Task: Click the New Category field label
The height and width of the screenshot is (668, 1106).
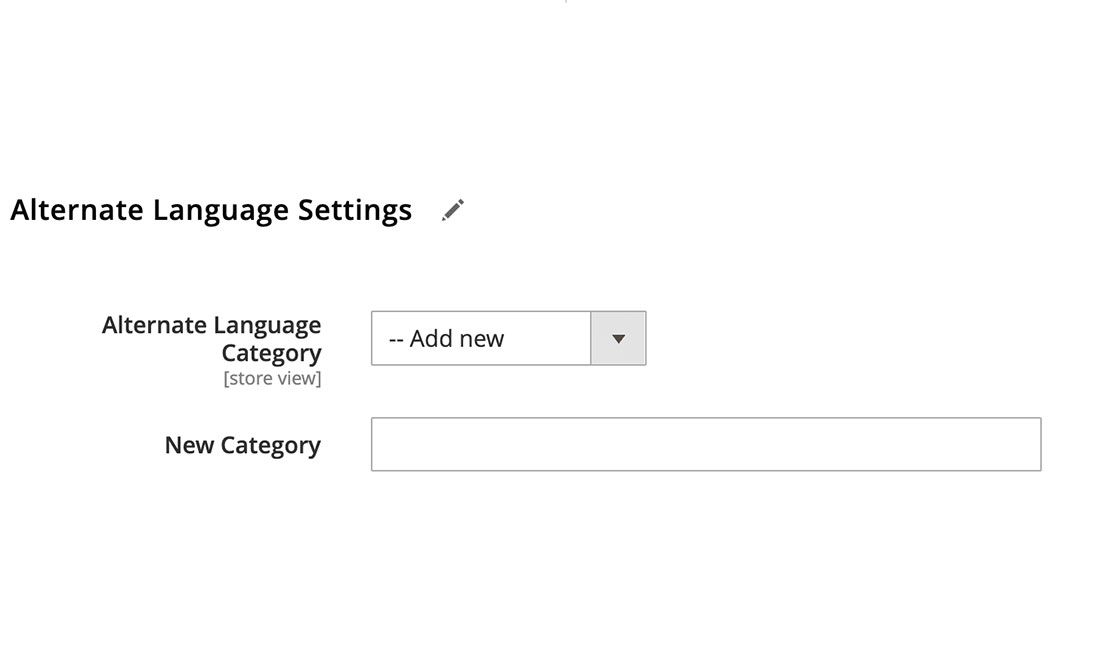Action: point(243,445)
